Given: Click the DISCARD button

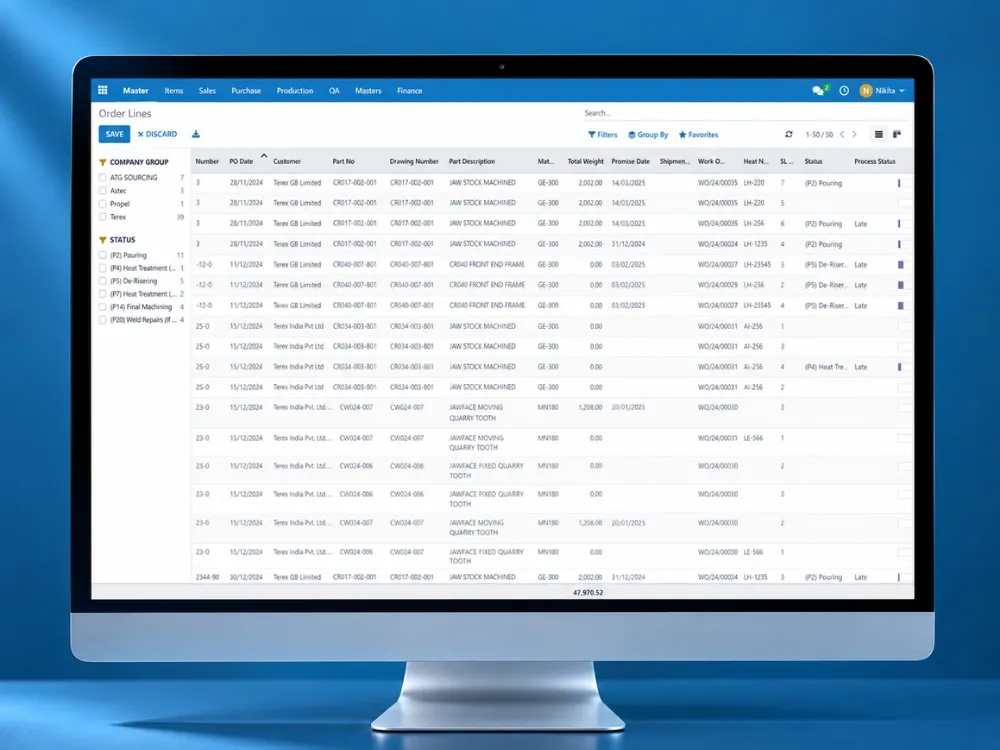Looking at the screenshot, I should (x=157, y=134).
